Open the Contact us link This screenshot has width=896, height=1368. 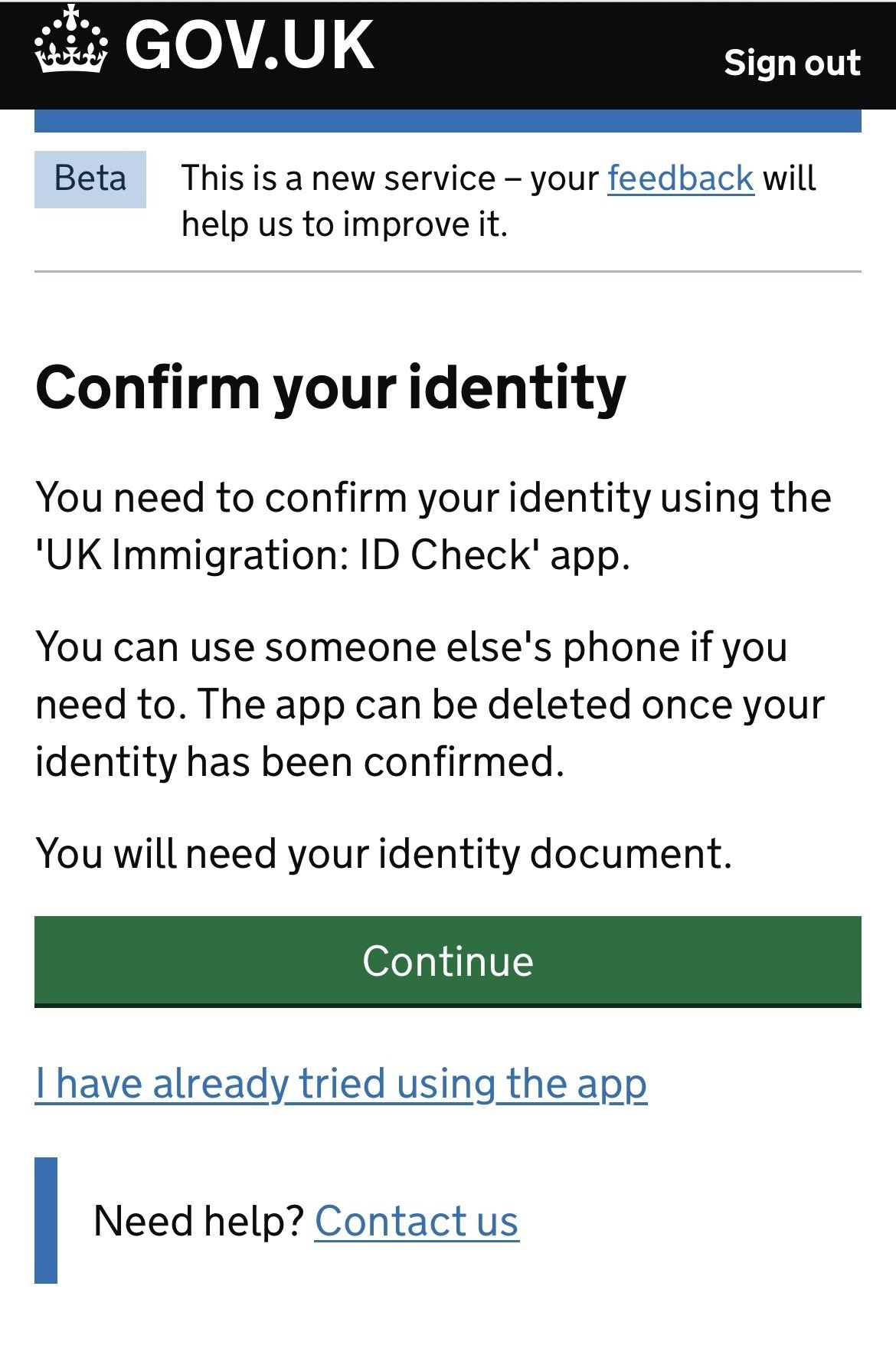point(417,1221)
